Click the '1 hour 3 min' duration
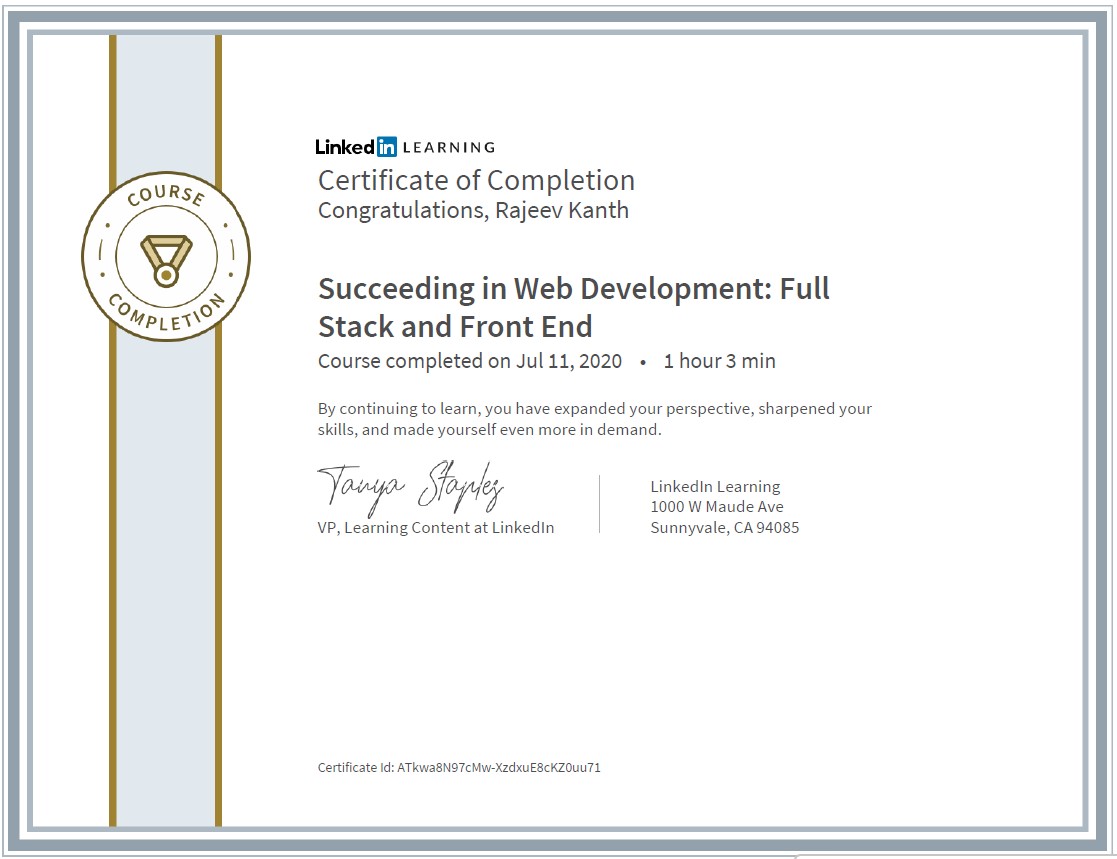Image resolution: width=1117 pixels, height=859 pixels. [x=719, y=361]
